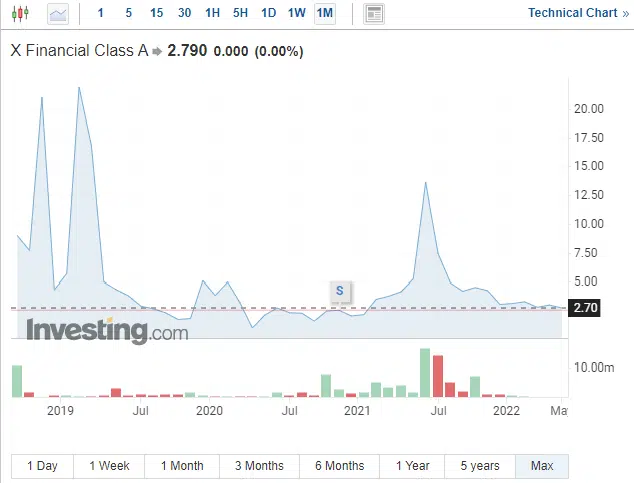Choose the 1 Month range tab
Viewport: 634px width, 483px height.
click(x=182, y=466)
